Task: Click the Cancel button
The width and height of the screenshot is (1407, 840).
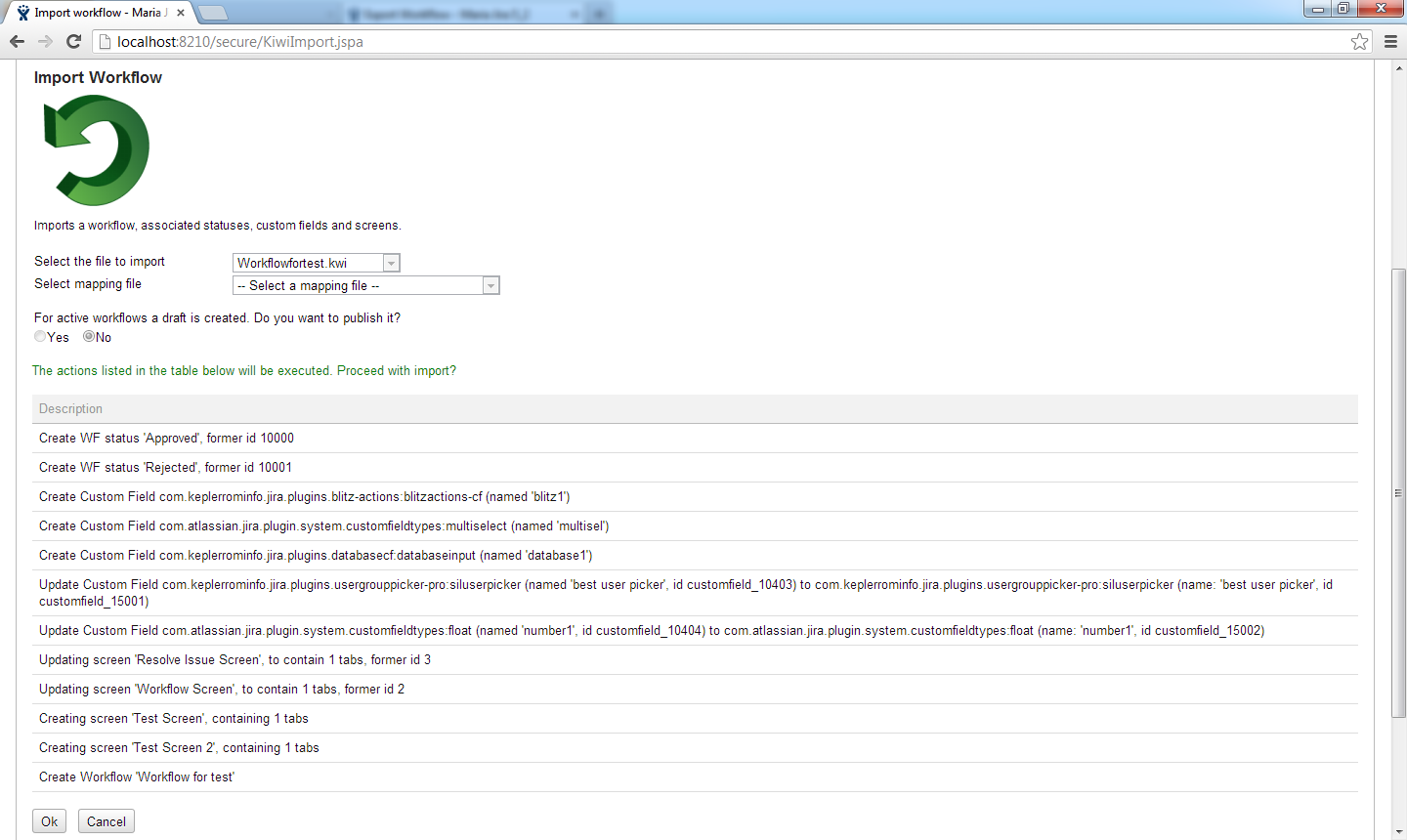Action: 107,821
